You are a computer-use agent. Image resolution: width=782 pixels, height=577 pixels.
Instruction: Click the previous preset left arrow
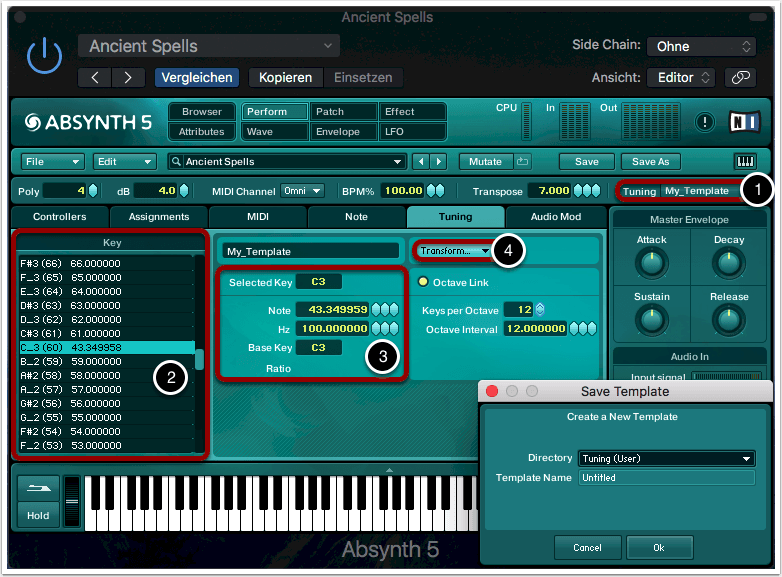[x=95, y=77]
